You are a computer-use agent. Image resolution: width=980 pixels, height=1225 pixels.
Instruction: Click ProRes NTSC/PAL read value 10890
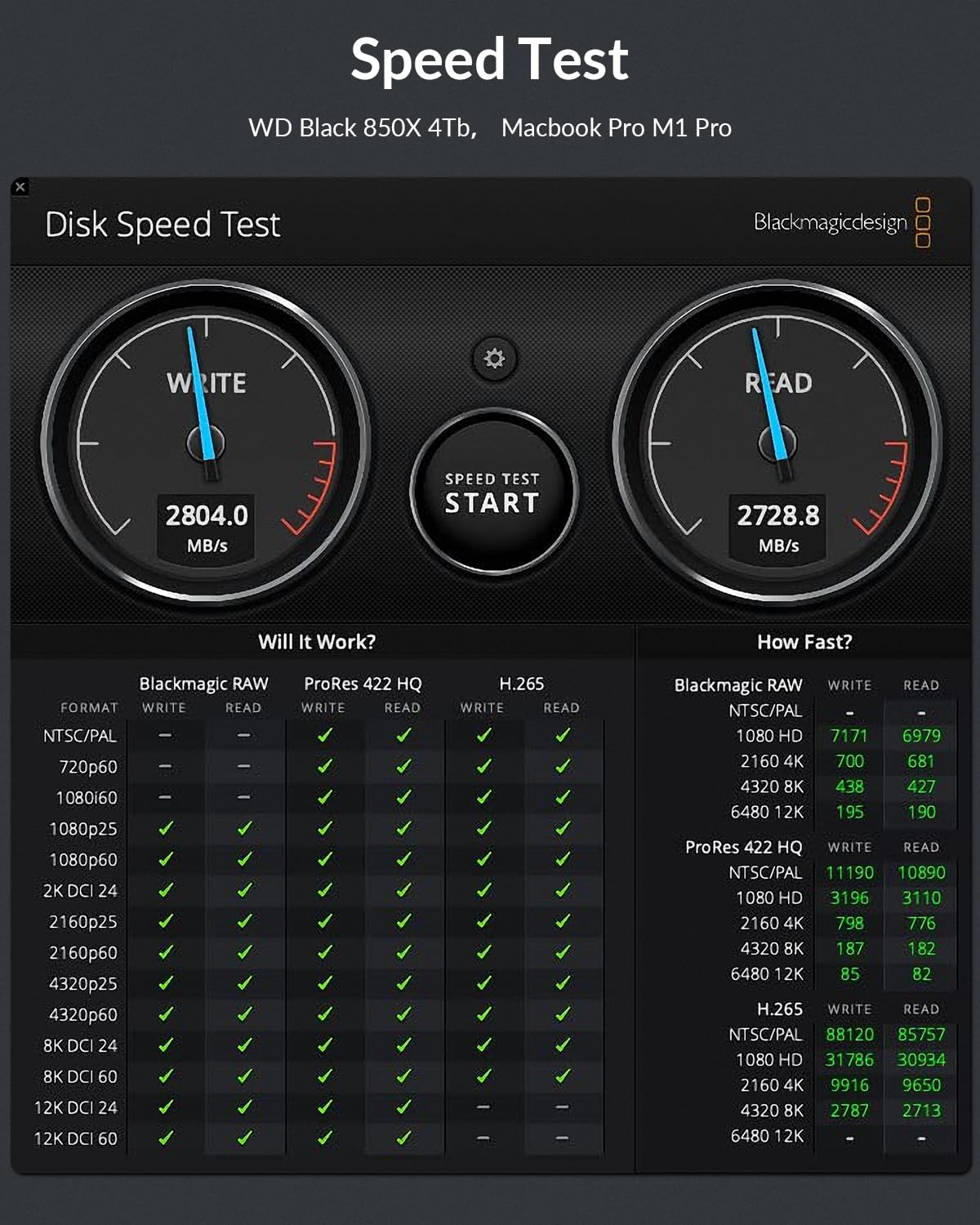click(921, 872)
